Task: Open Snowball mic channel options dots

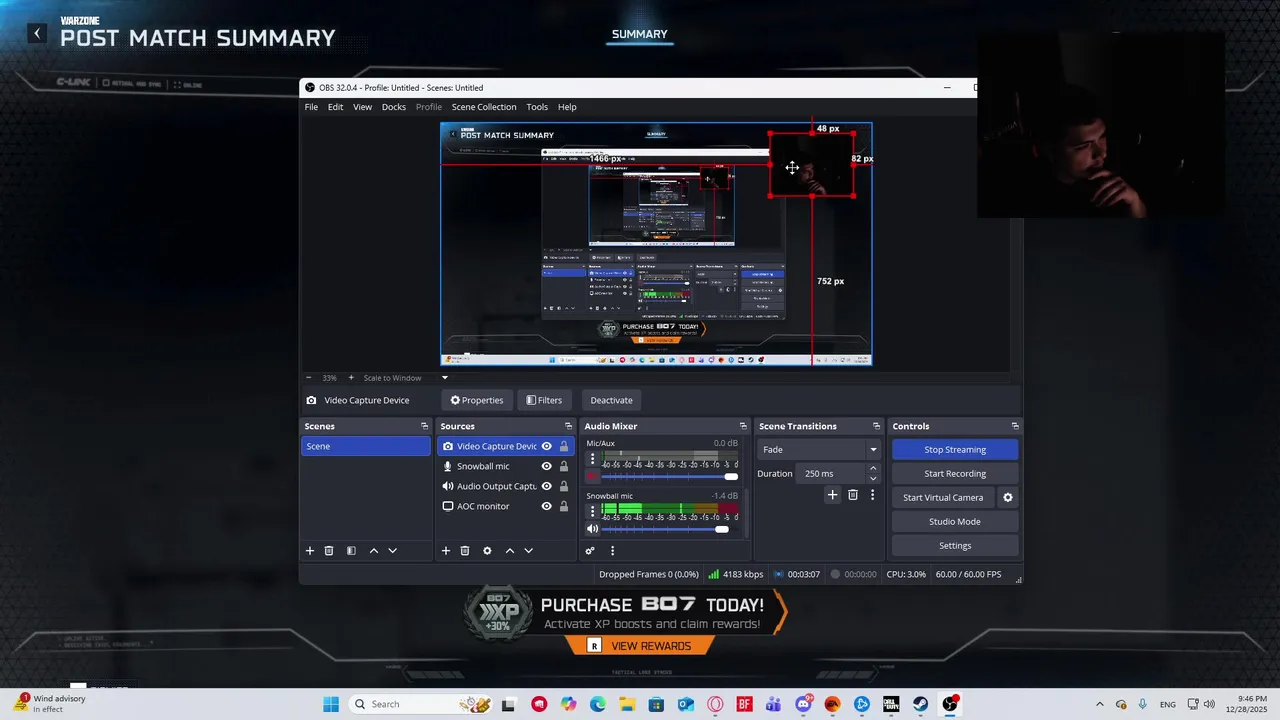Action: tap(592, 512)
